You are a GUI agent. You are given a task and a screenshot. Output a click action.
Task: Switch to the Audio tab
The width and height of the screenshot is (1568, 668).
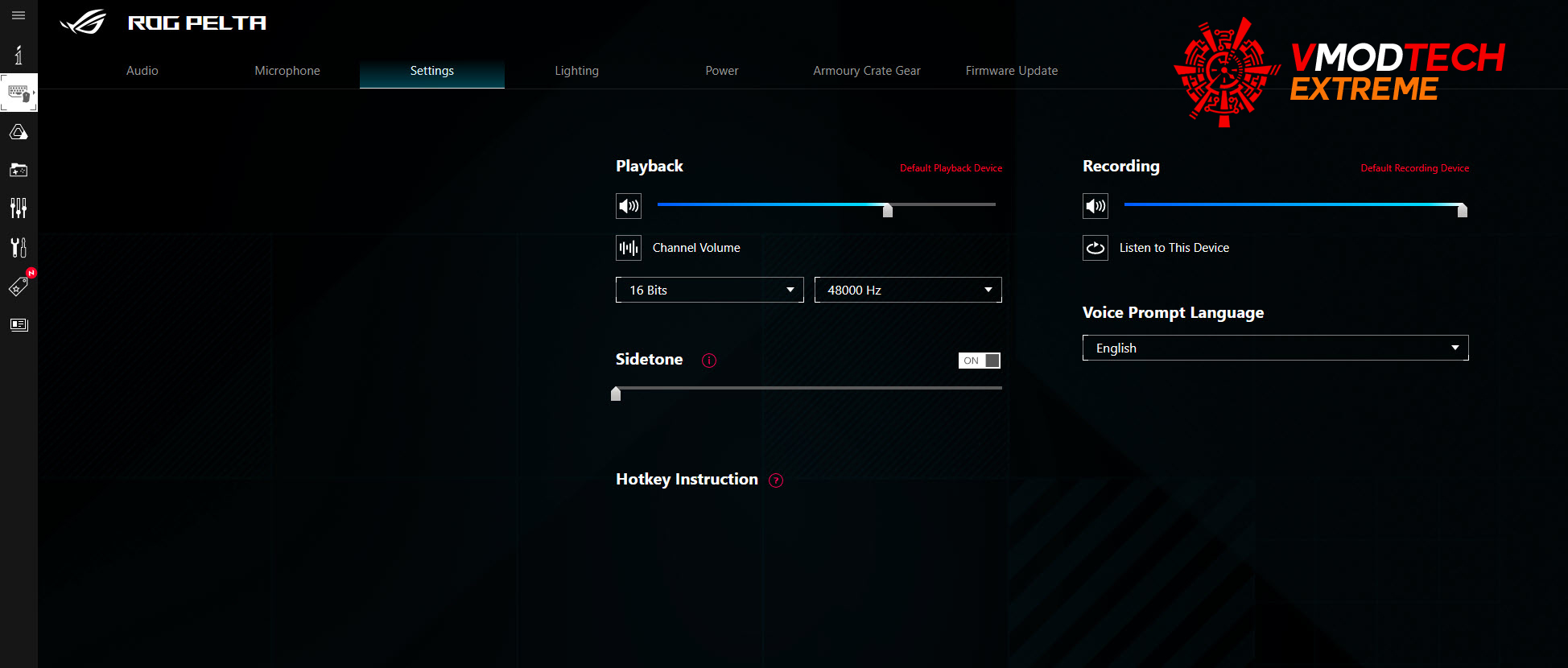coord(142,71)
